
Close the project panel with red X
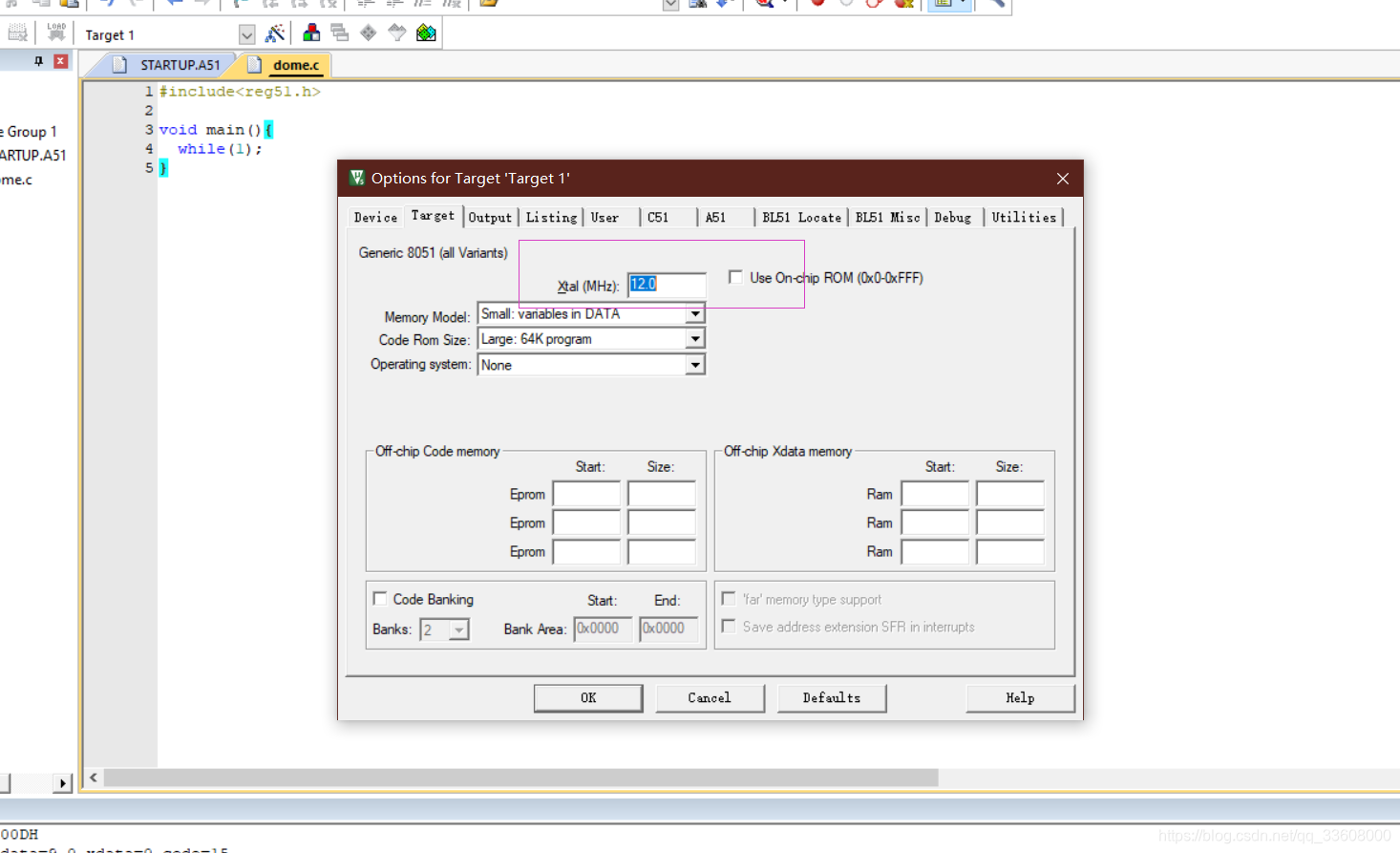pyautogui.click(x=60, y=61)
